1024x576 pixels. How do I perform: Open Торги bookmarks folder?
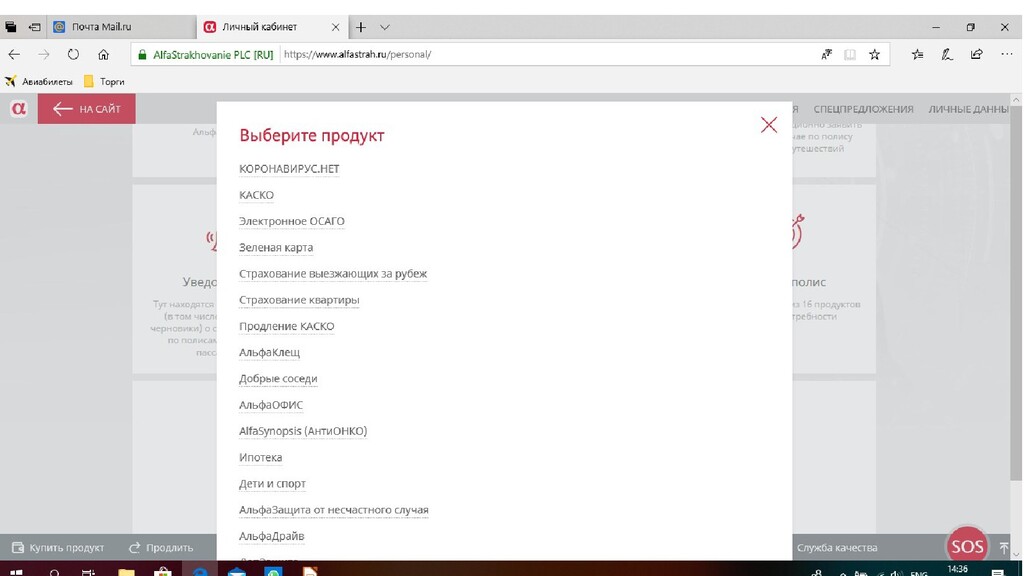point(104,82)
